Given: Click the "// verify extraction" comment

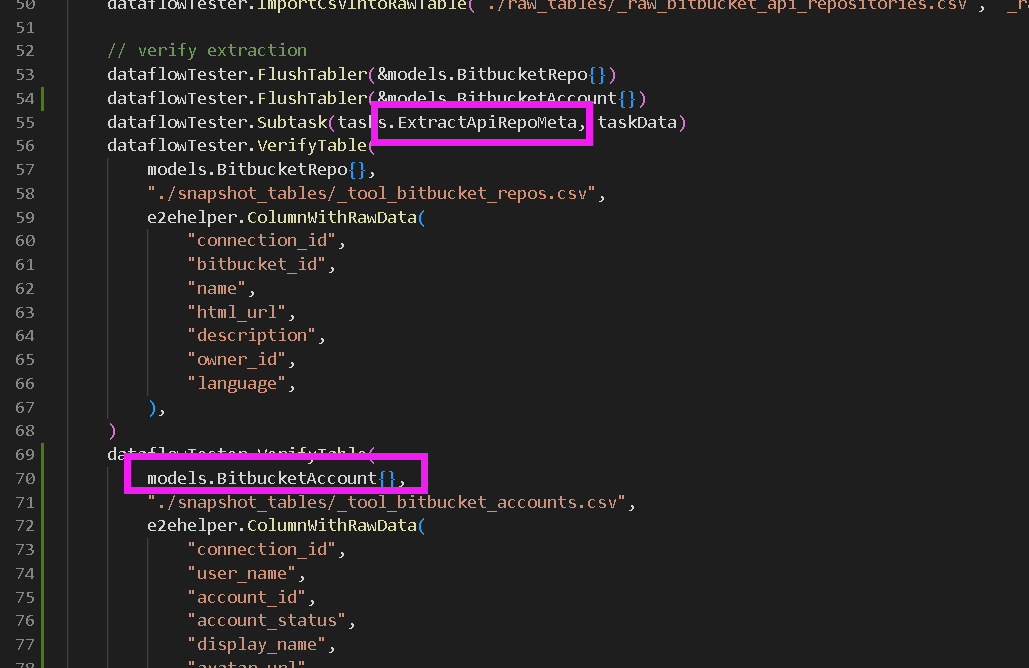Looking at the screenshot, I should pyautogui.click(x=207, y=51).
